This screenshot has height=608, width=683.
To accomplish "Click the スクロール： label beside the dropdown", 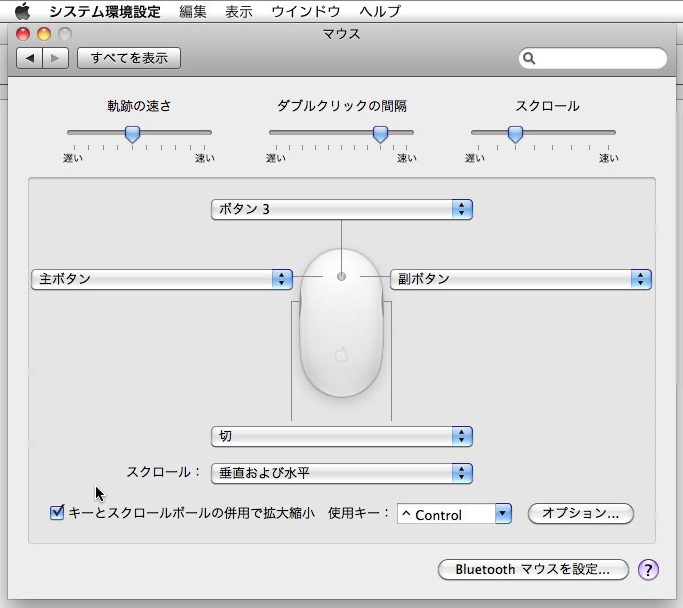I will tap(163, 472).
